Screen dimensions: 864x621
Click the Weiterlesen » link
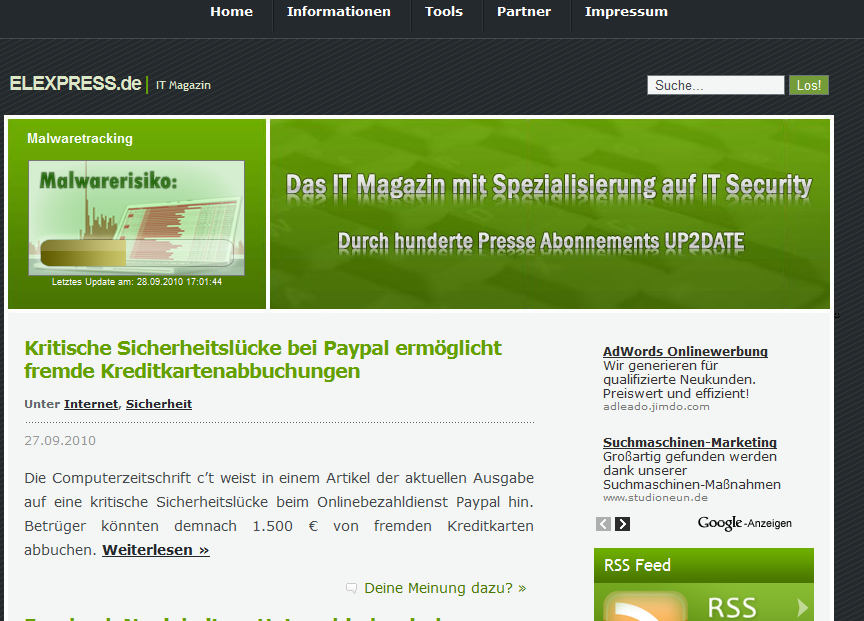(x=155, y=550)
